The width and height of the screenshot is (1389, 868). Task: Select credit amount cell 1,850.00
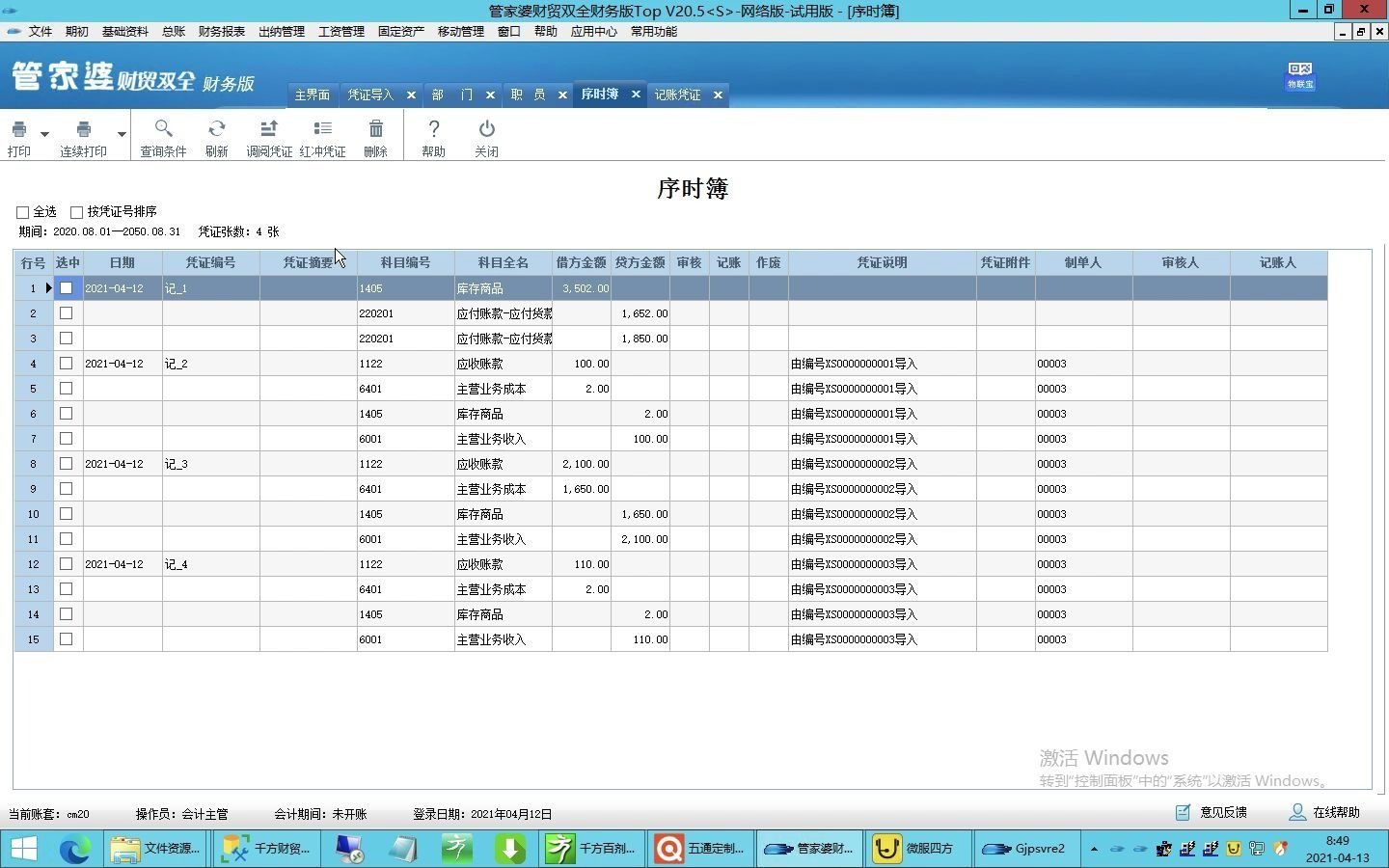640,339
